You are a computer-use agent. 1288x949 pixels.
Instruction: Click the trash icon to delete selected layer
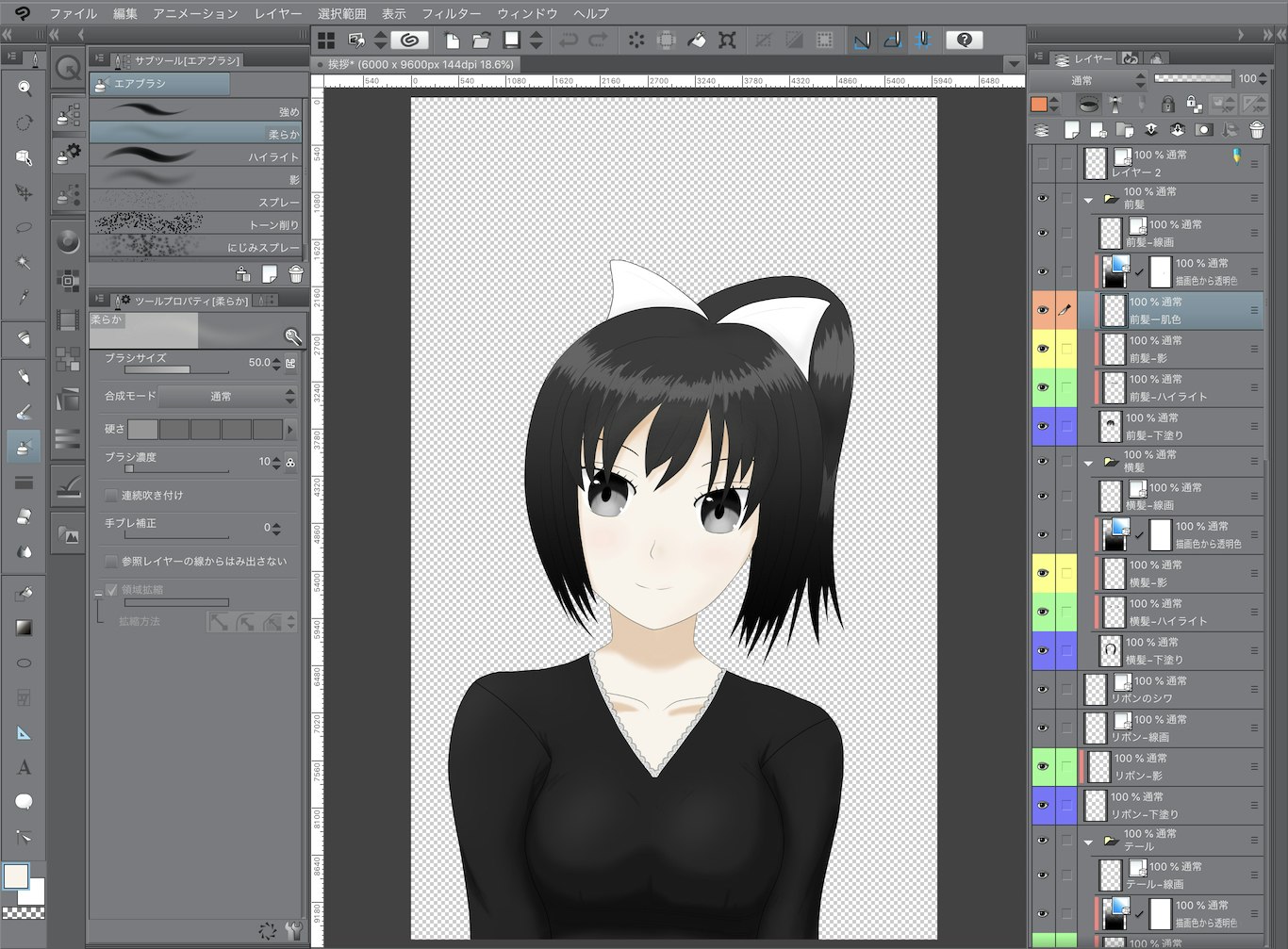1257,131
